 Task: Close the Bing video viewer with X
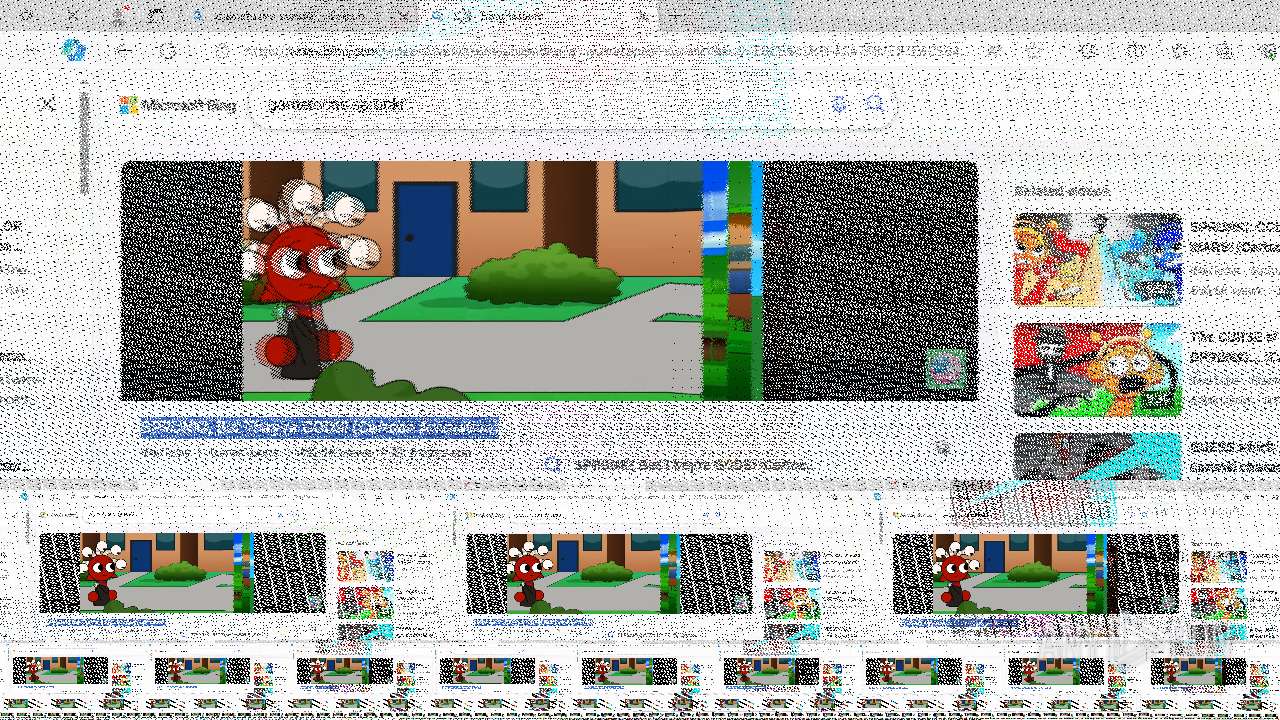47,104
